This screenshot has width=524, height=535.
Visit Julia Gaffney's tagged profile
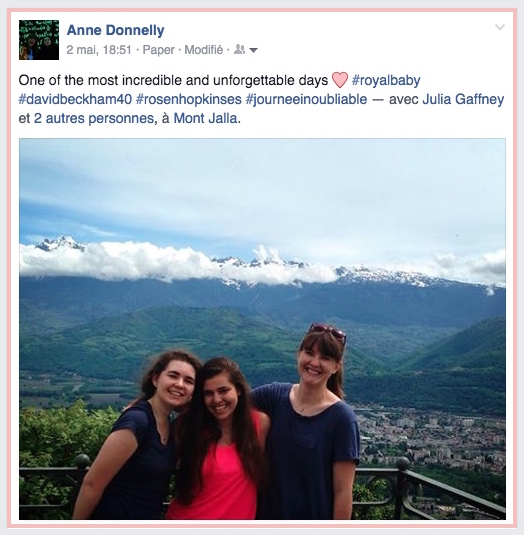click(463, 99)
